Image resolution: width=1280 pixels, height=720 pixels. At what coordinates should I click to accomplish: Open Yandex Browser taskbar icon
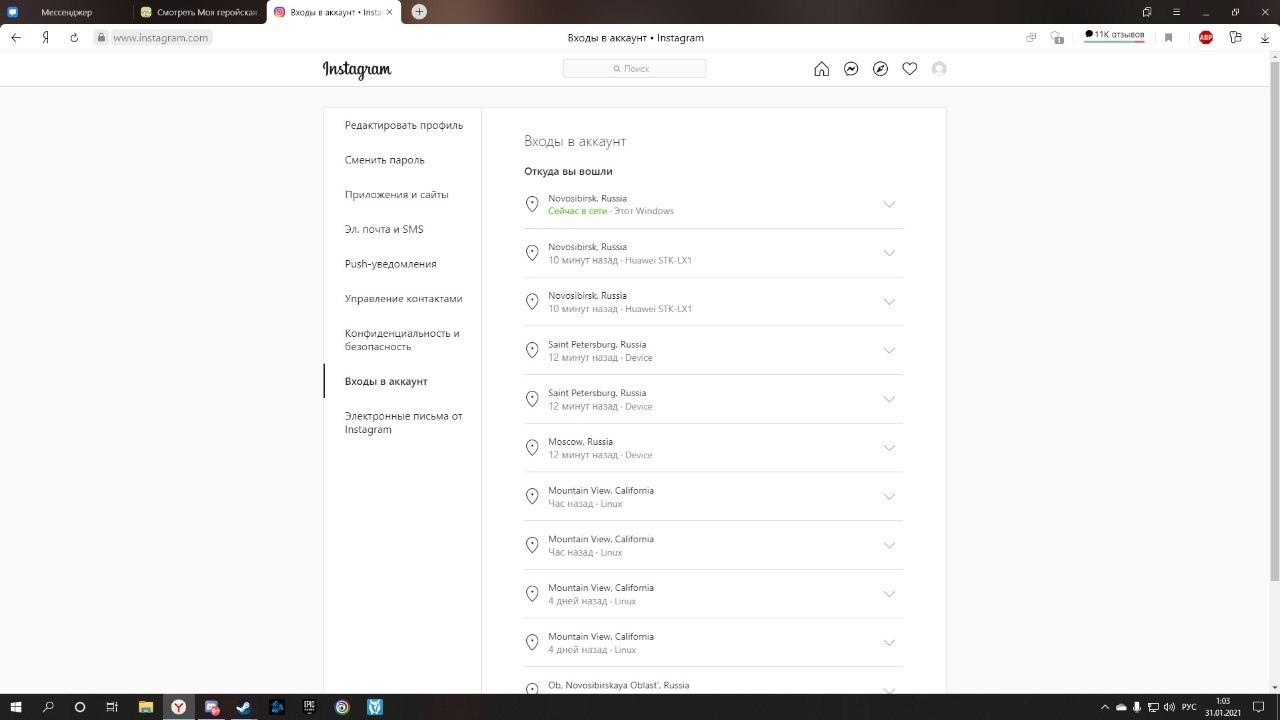178,707
